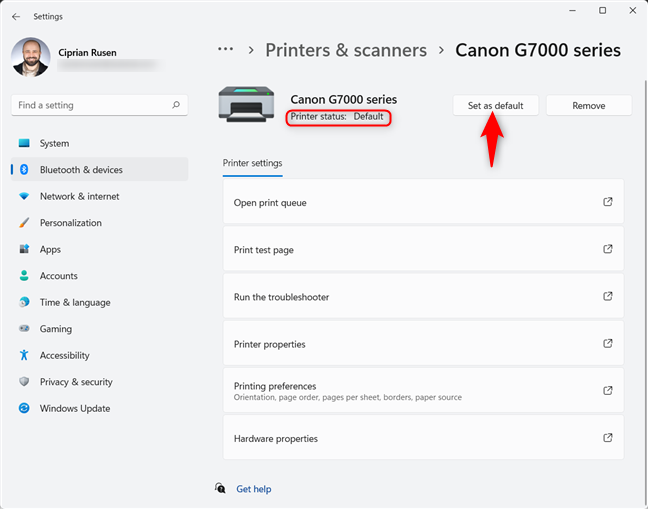Expand the breadcrumb ellipsis menu
The width and height of the screenshot is (648, 509).
coord(226,49)
